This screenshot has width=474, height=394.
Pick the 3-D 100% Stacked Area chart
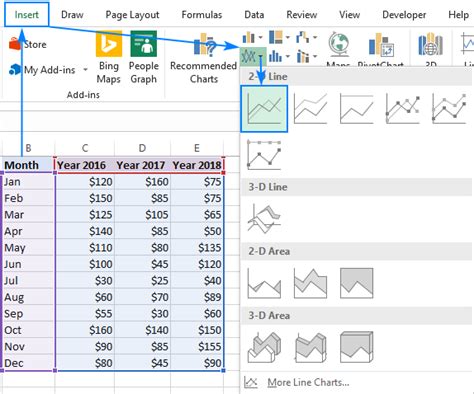point(356,347)
